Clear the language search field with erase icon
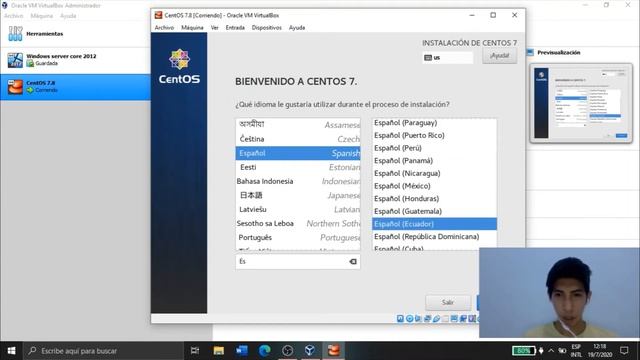The width and height of the screenshot is (640, 360). click(353, 262)
